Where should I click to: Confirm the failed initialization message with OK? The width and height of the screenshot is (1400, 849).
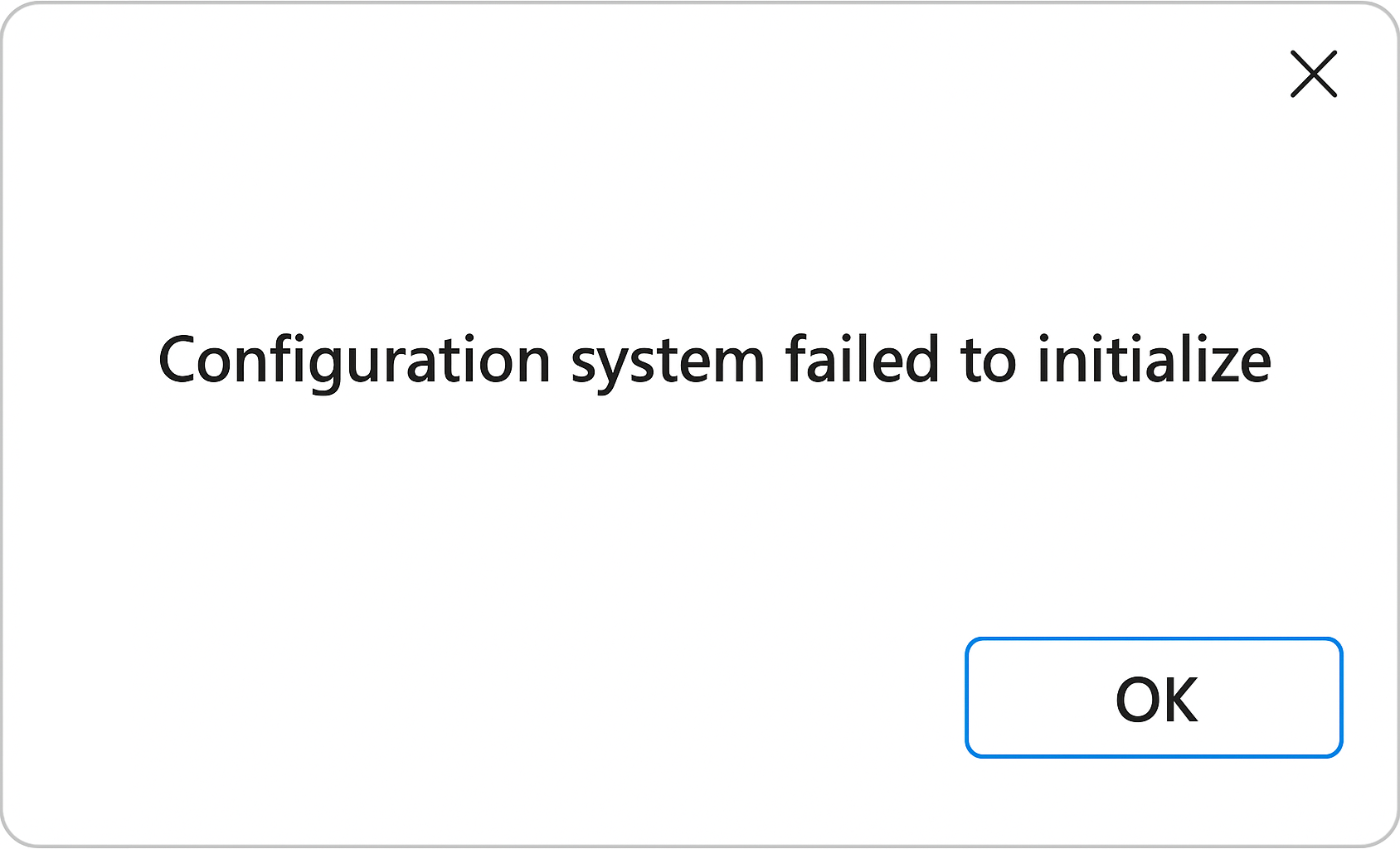[x=1154, y=697]
